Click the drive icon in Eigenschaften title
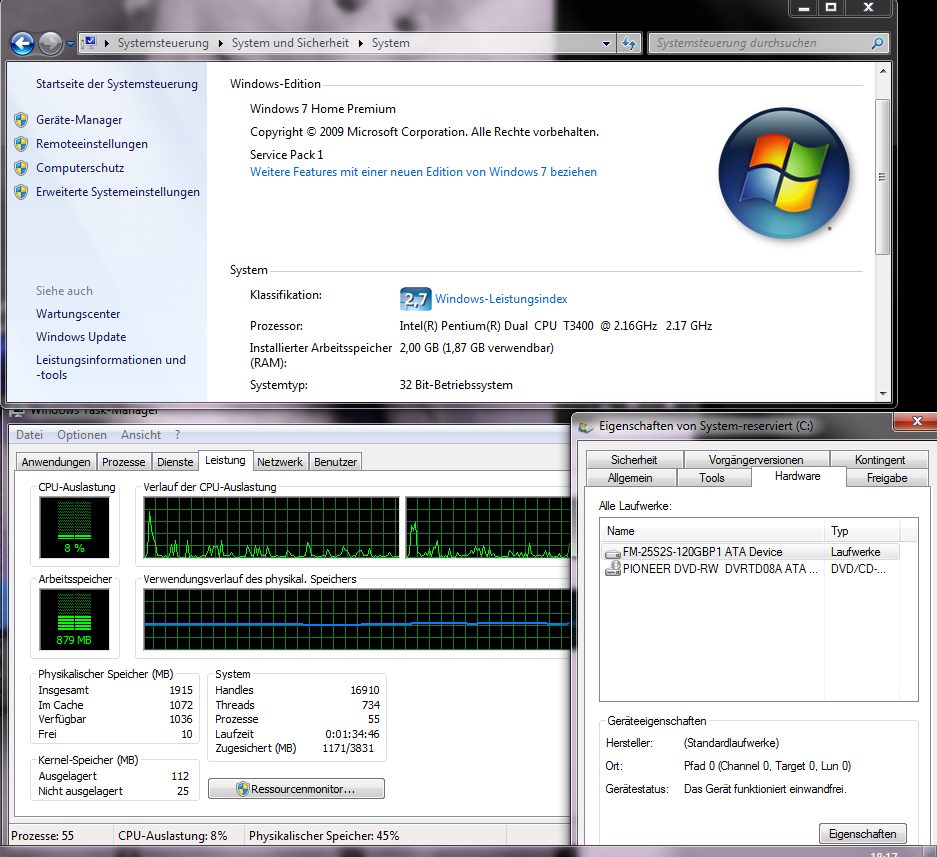 (586, 427)
